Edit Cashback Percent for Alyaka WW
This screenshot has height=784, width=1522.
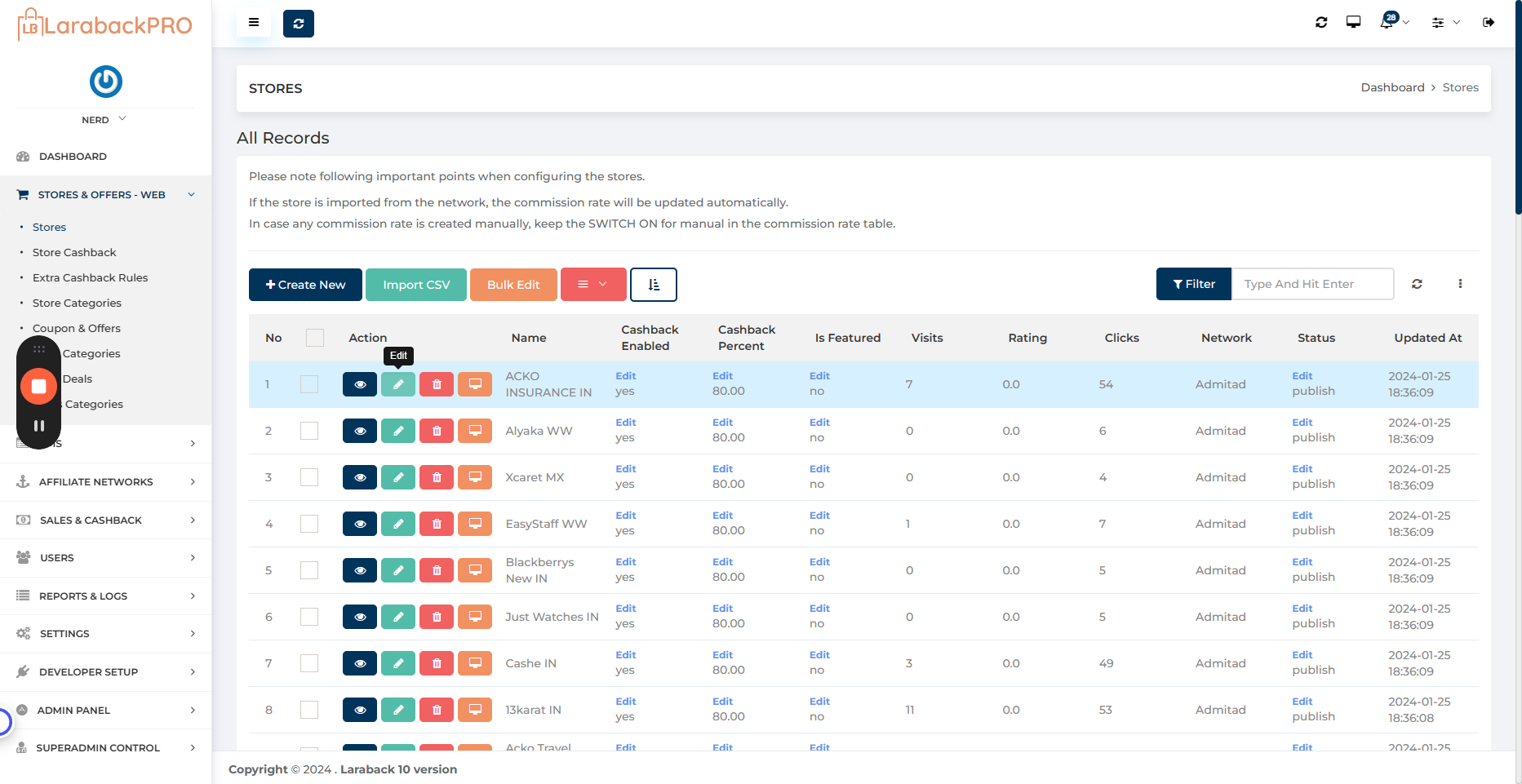(722, 423)
